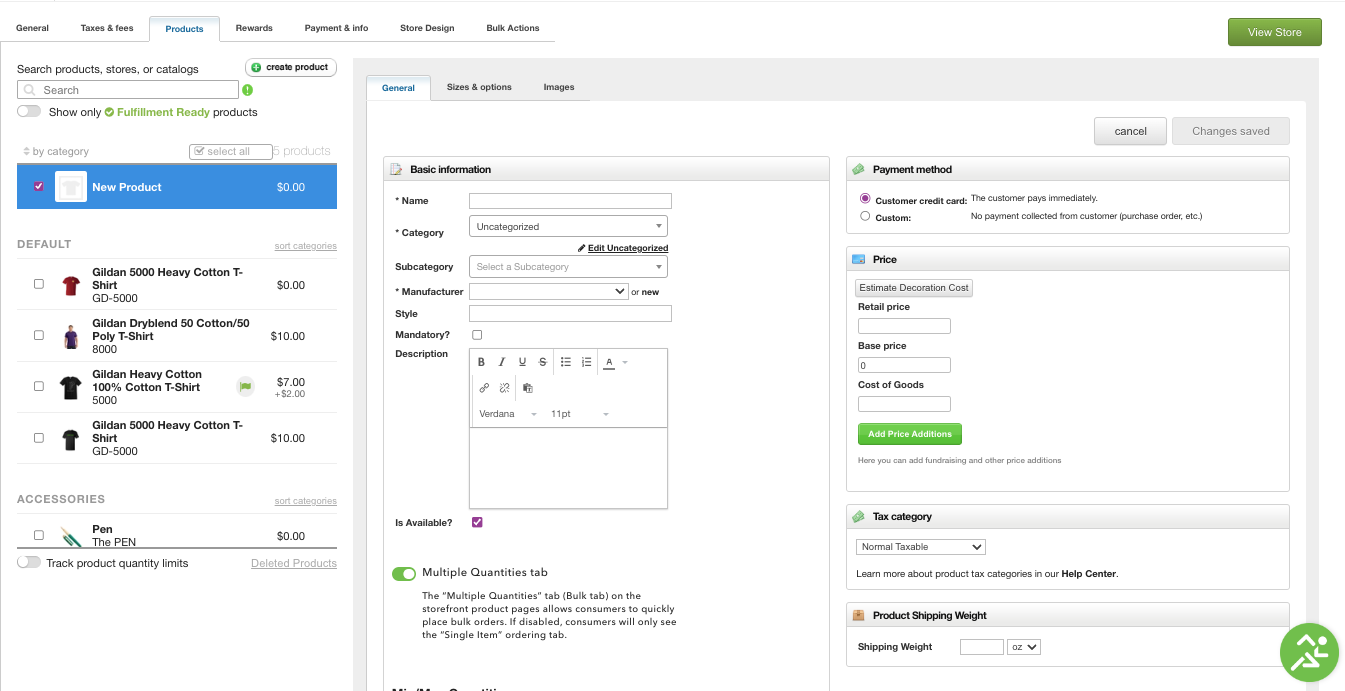
Task: Apply italic formatting in Description editor
Action: [x=502, y=362]
